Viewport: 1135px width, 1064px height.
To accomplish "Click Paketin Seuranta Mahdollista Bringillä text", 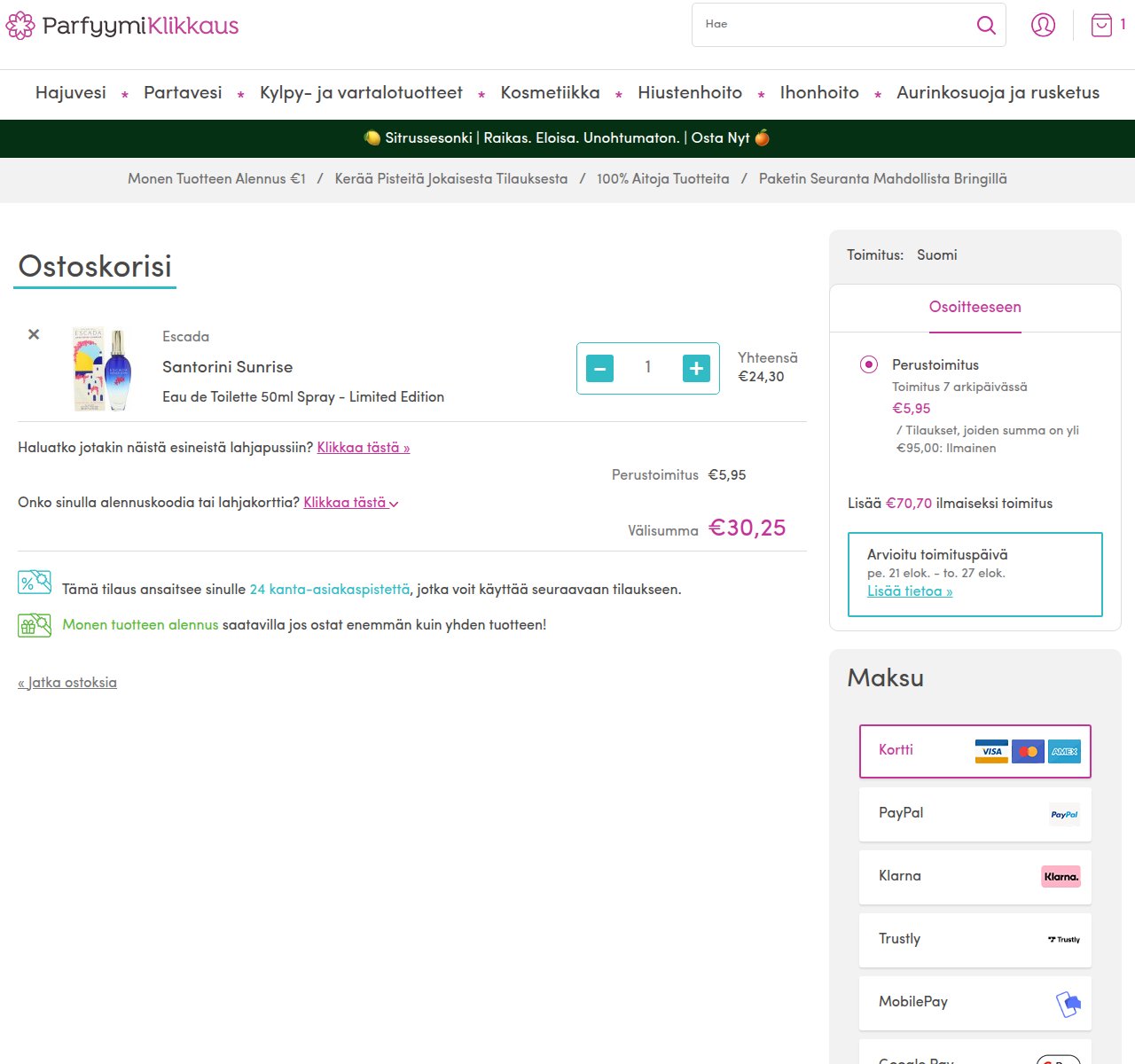I will 883,179.
